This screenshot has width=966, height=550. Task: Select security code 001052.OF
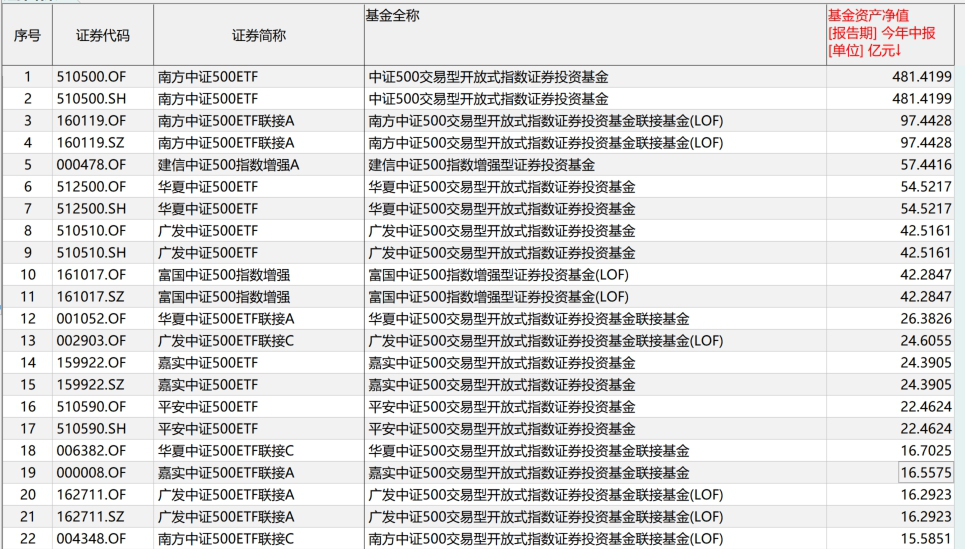click(x=91, y=319)
